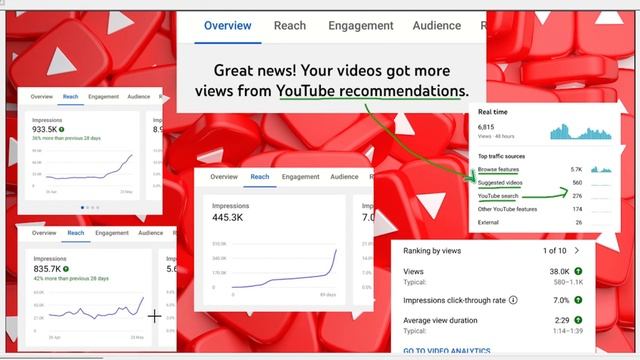Viewport: 640px width, 360px height.
Task: Click green up-arrow icon next to 7.0% click-through rate
Action: 578,300
